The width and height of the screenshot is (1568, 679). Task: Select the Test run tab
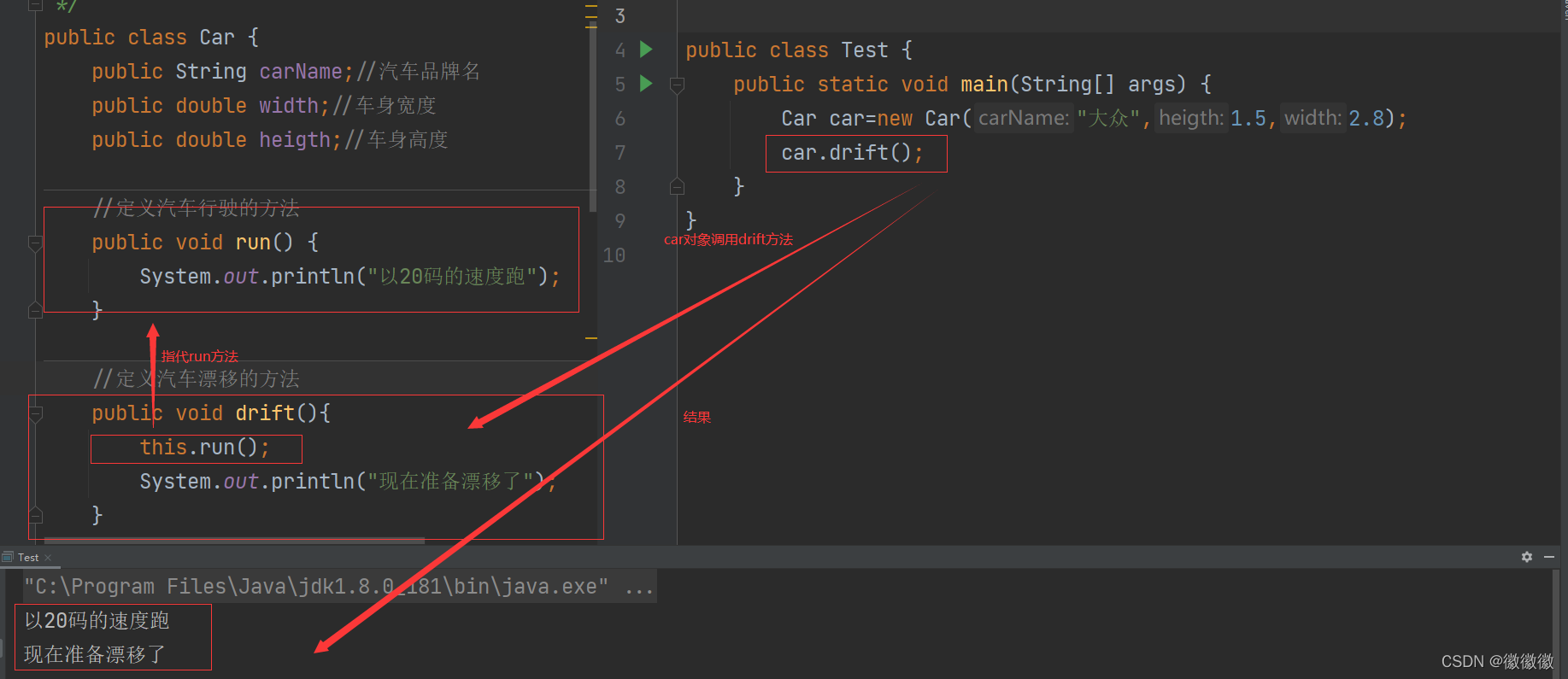pyautogui.click(x=27, y=558)
